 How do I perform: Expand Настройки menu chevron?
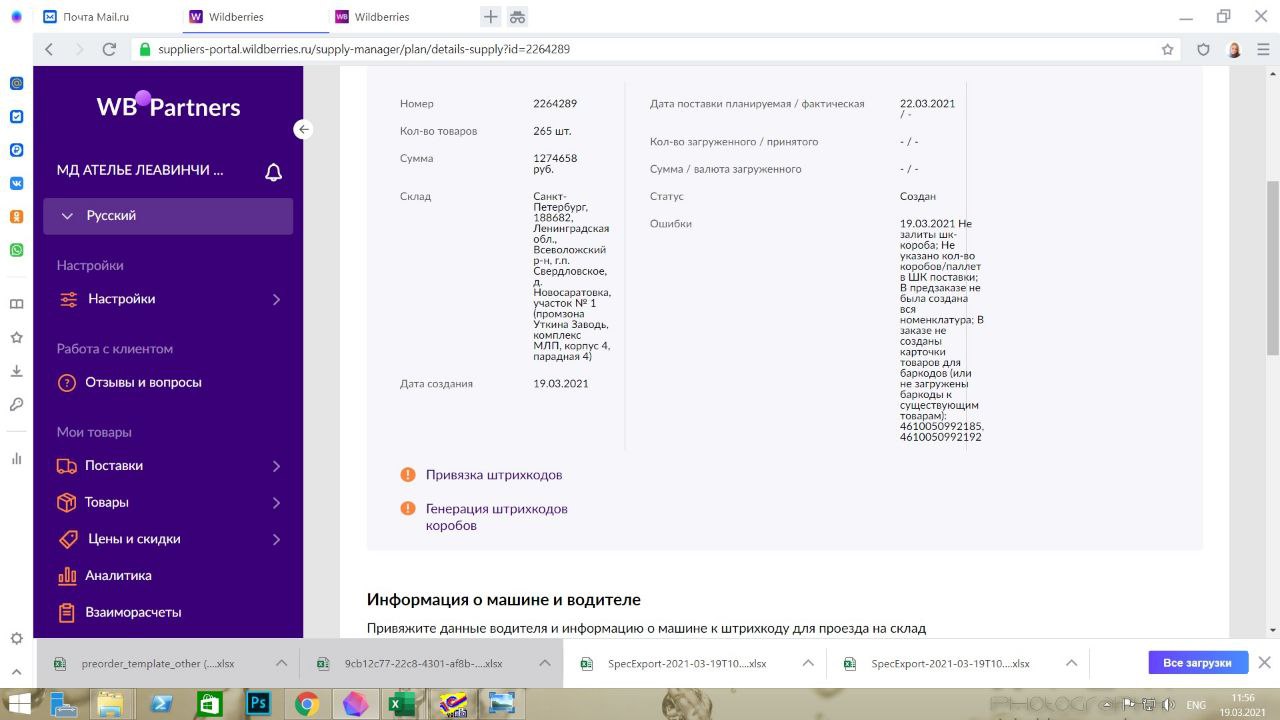(x=276, y=299)
